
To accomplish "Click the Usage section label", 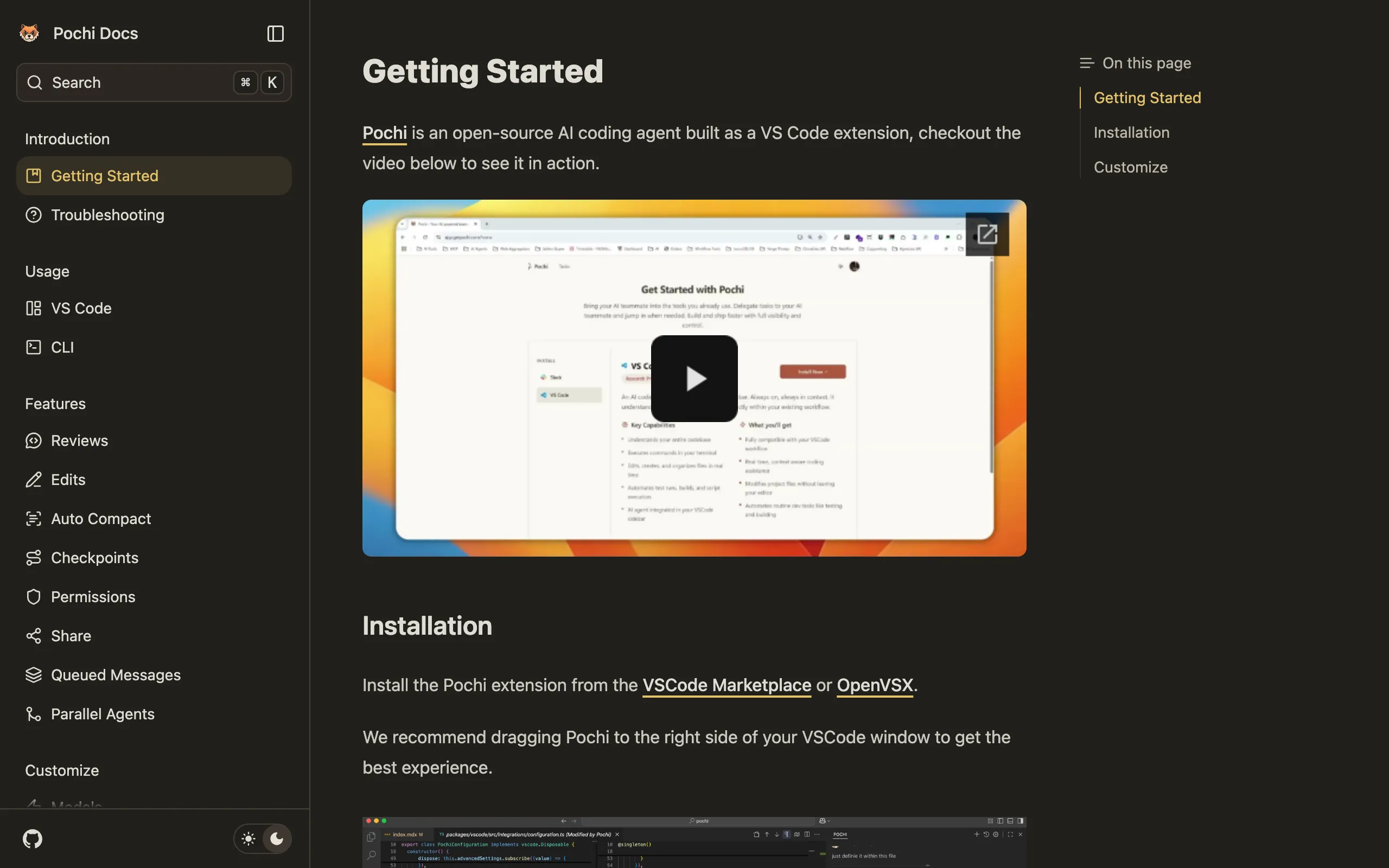I will [x=47, y=272].
